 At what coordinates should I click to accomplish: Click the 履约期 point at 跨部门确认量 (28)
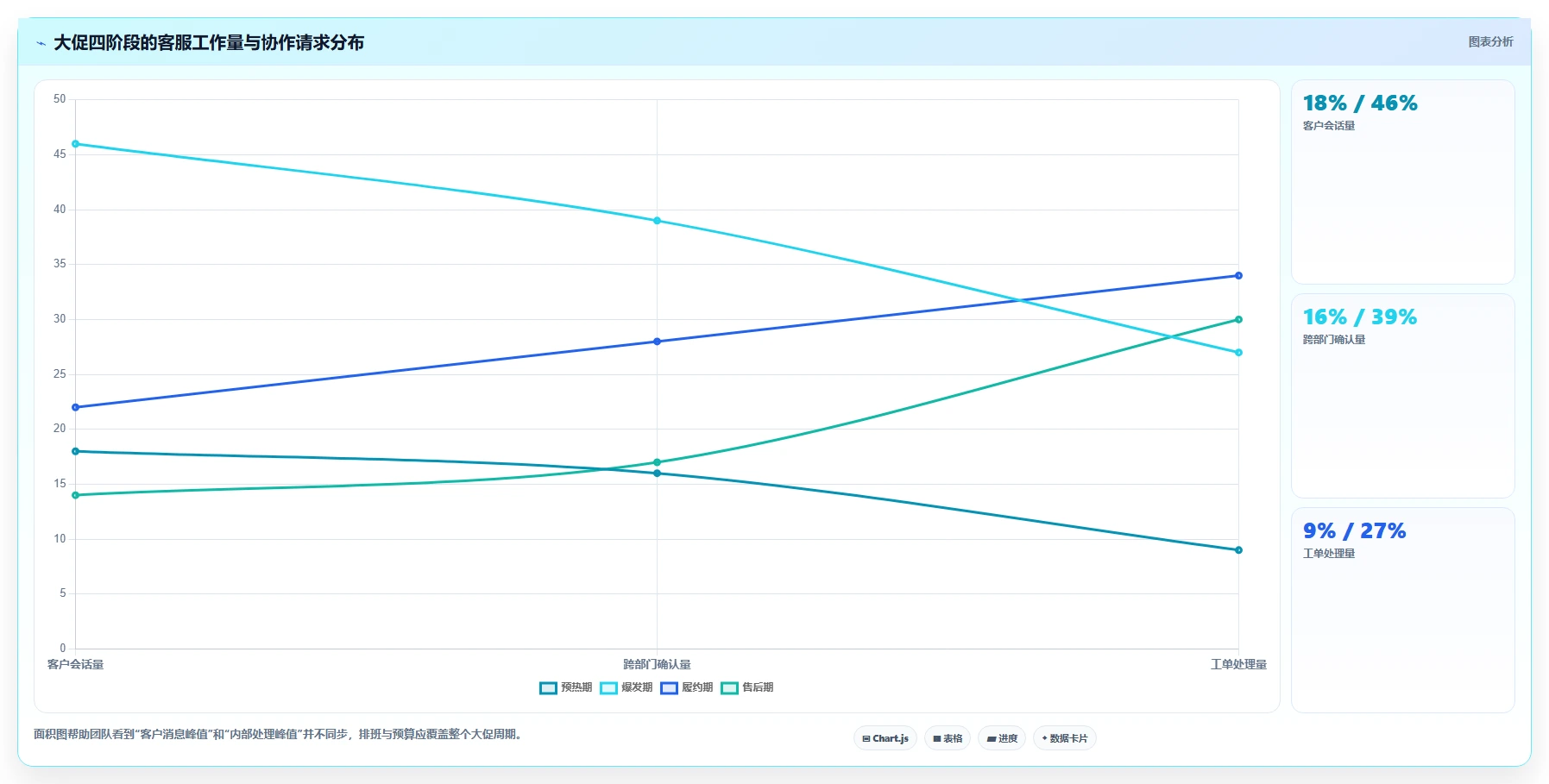pos(657,342)
